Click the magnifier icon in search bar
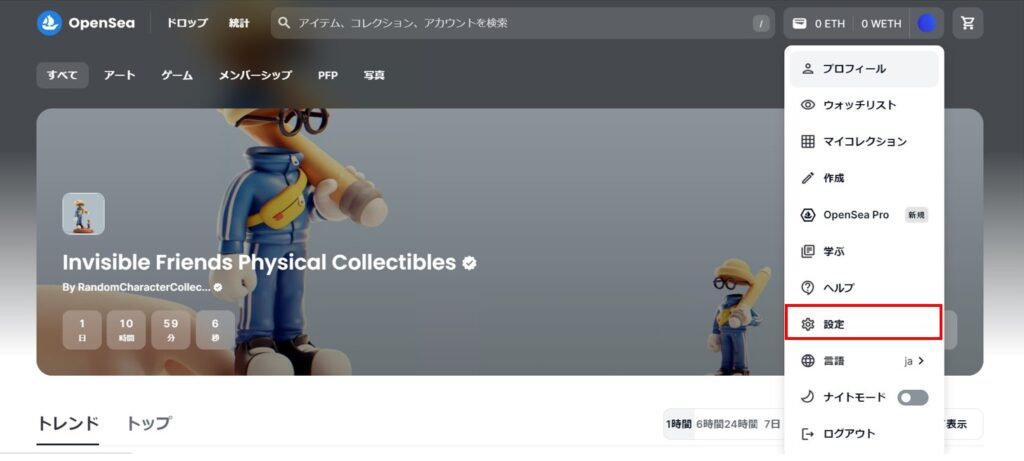 pos(284,23)
